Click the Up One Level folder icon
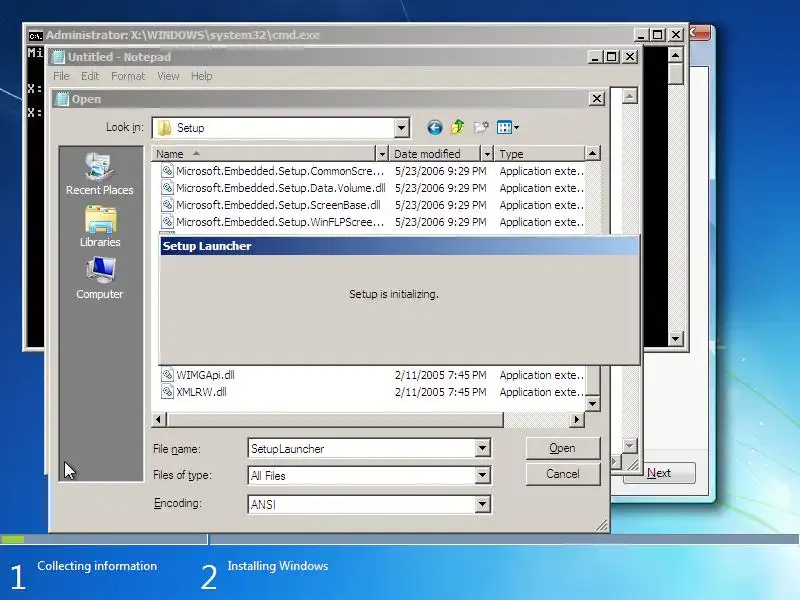Image resolution: width=800 pixels, height=600 pixels. [x=458, y=127]
